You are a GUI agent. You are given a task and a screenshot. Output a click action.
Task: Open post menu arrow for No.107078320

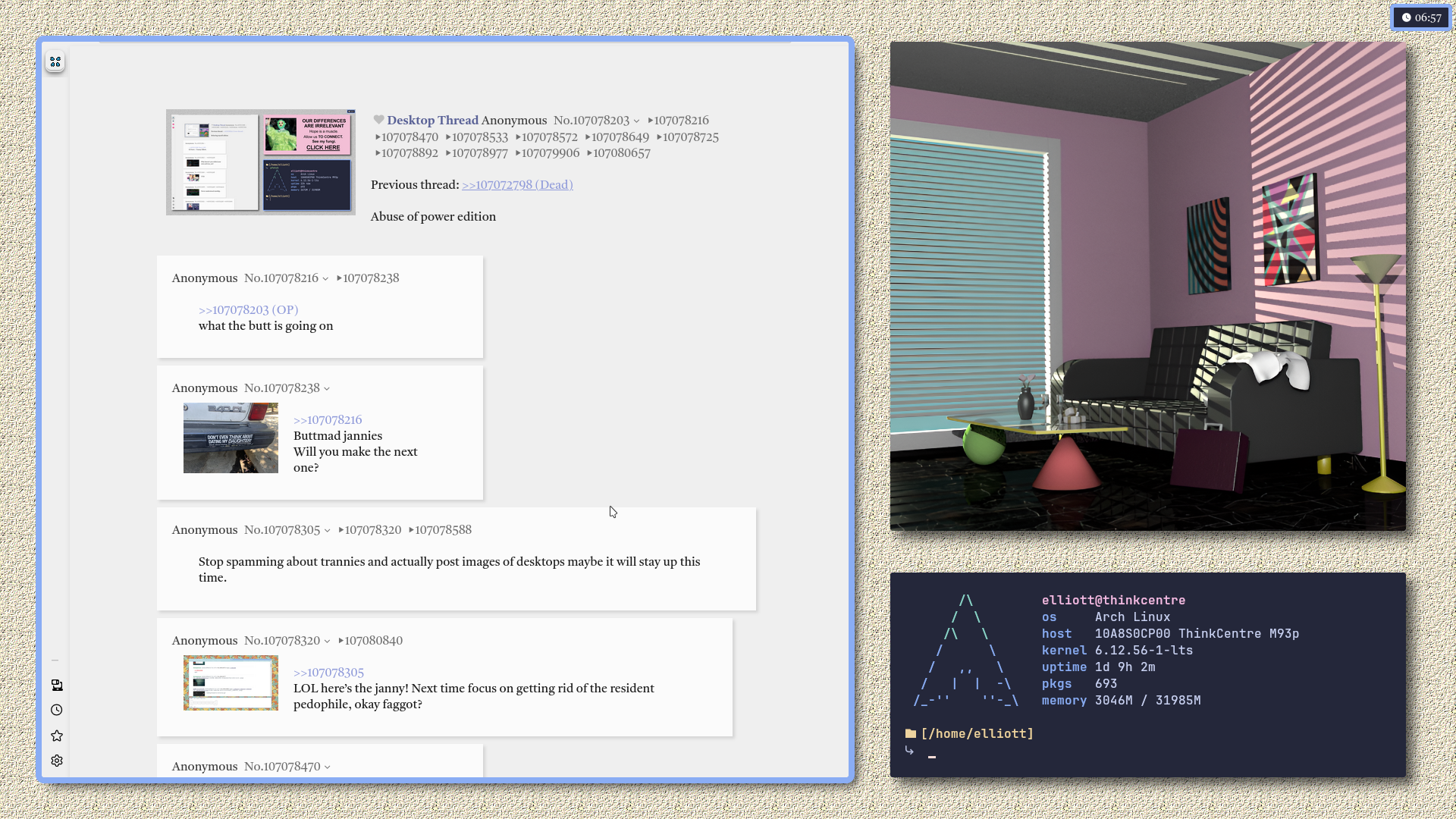(328, 642)
